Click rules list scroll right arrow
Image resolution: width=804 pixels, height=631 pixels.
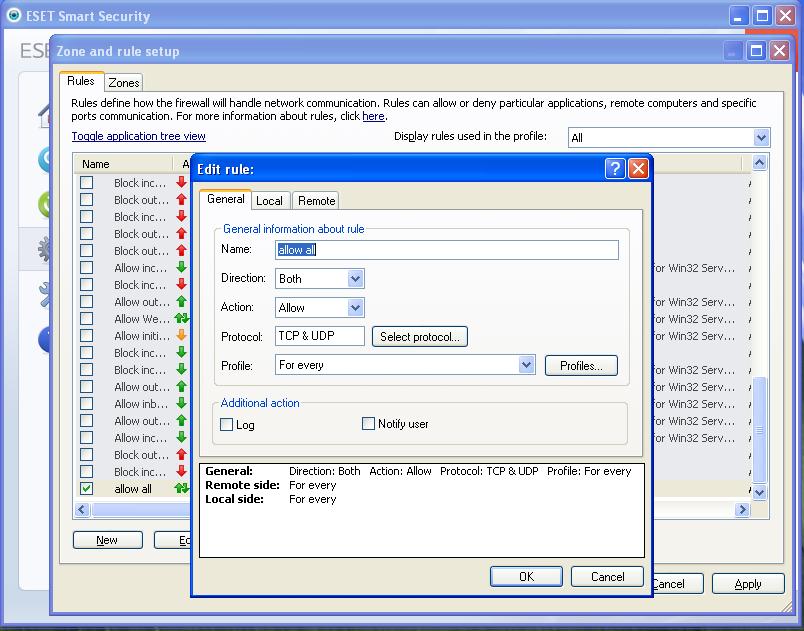coord(742,509)
